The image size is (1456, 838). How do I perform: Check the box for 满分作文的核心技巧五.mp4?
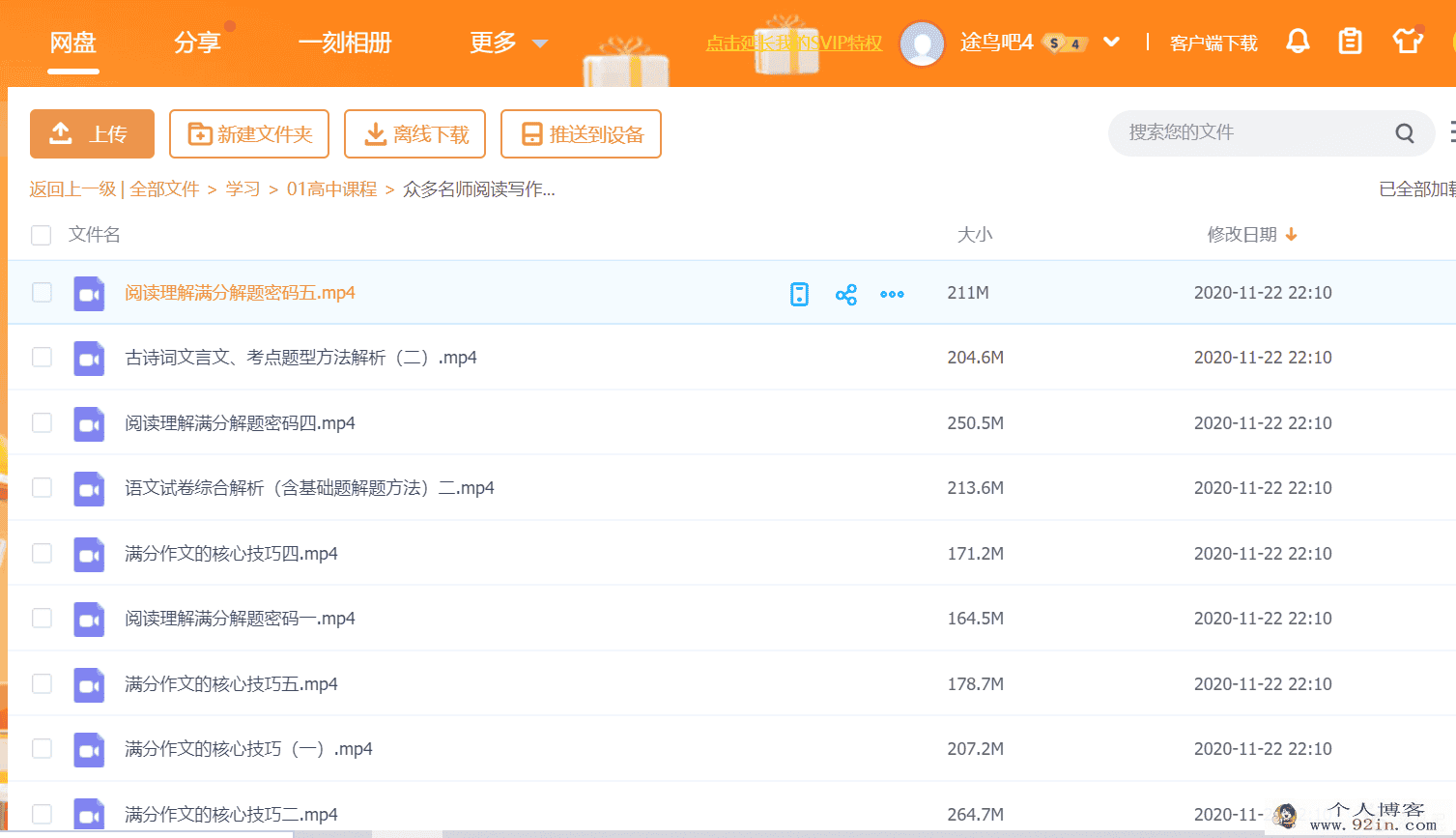pos(42,683)
